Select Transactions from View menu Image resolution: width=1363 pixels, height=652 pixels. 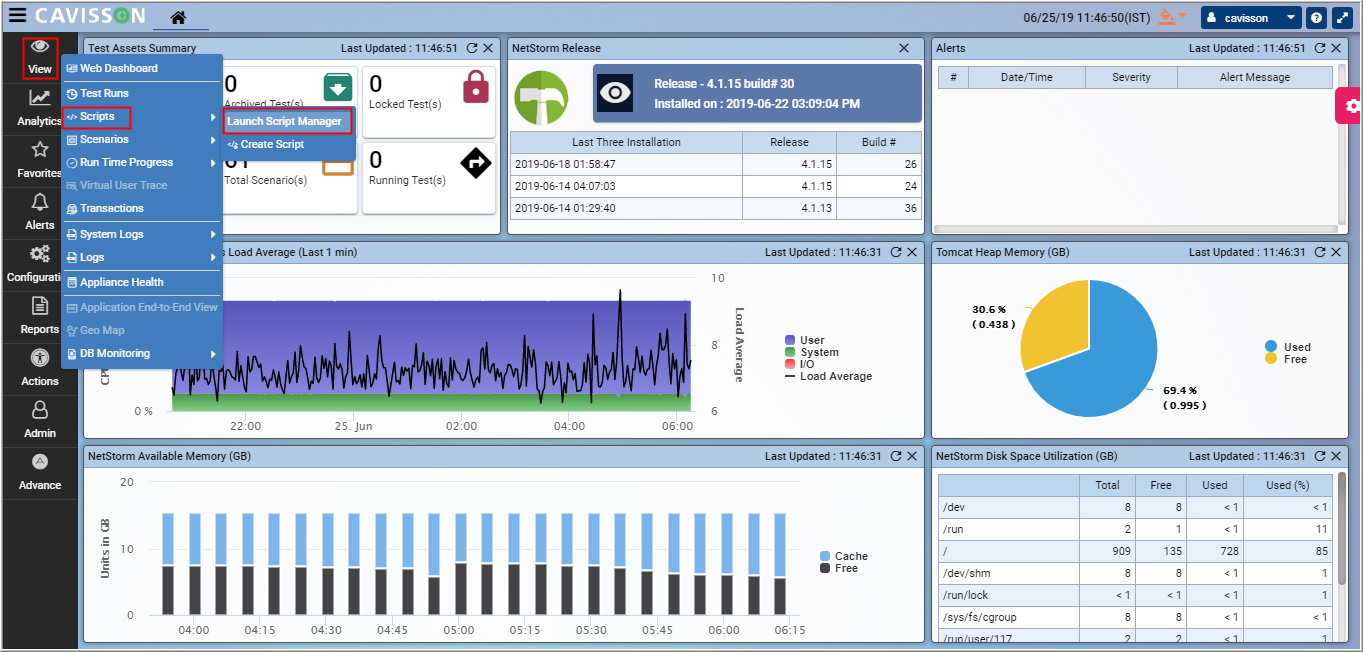pyautogui.click(x=141, y=208)
